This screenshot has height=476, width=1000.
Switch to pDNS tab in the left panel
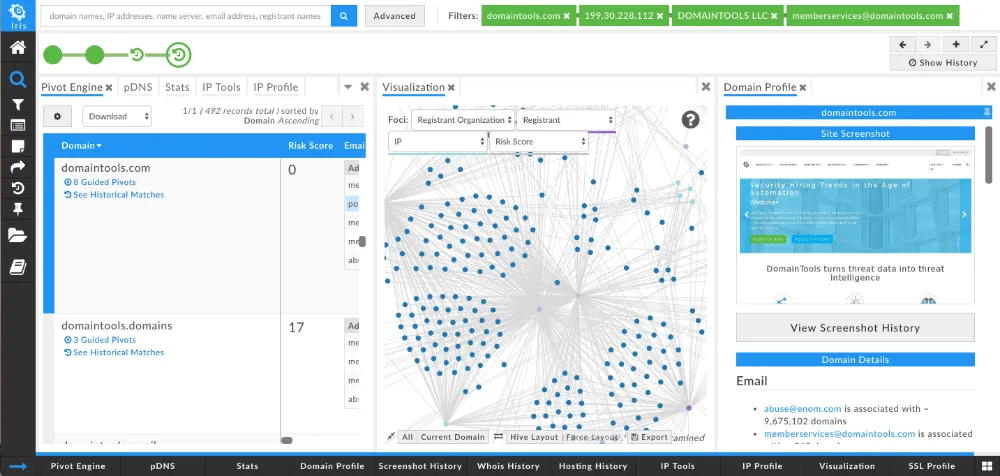tap(136, 87)
